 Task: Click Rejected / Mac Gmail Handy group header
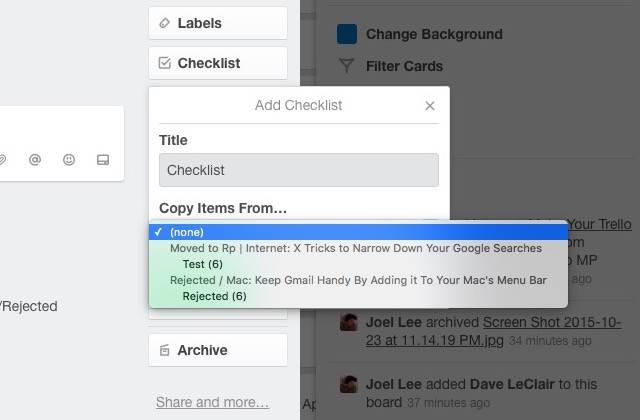point(358,280)
